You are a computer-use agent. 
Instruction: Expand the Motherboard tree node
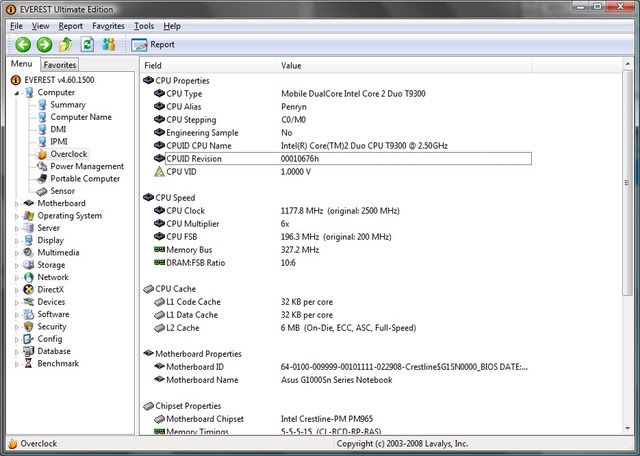(17, 204)
